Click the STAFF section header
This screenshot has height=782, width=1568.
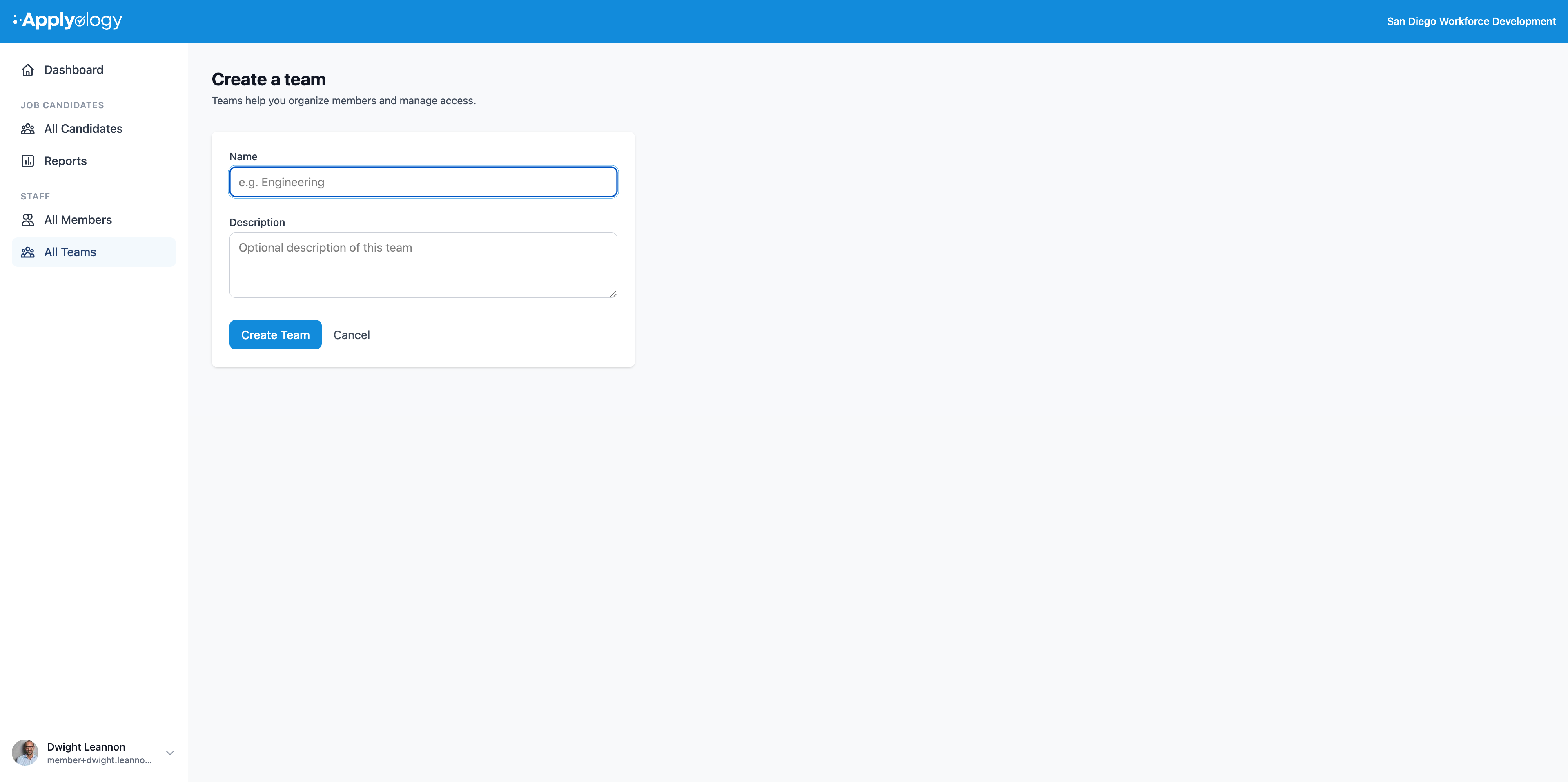35,196
